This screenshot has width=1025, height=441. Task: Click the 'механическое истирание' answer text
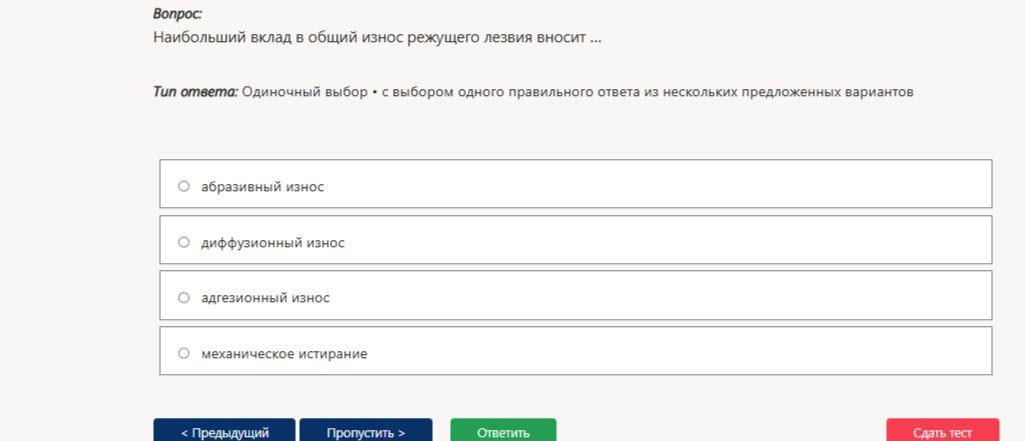pos(284,354)
